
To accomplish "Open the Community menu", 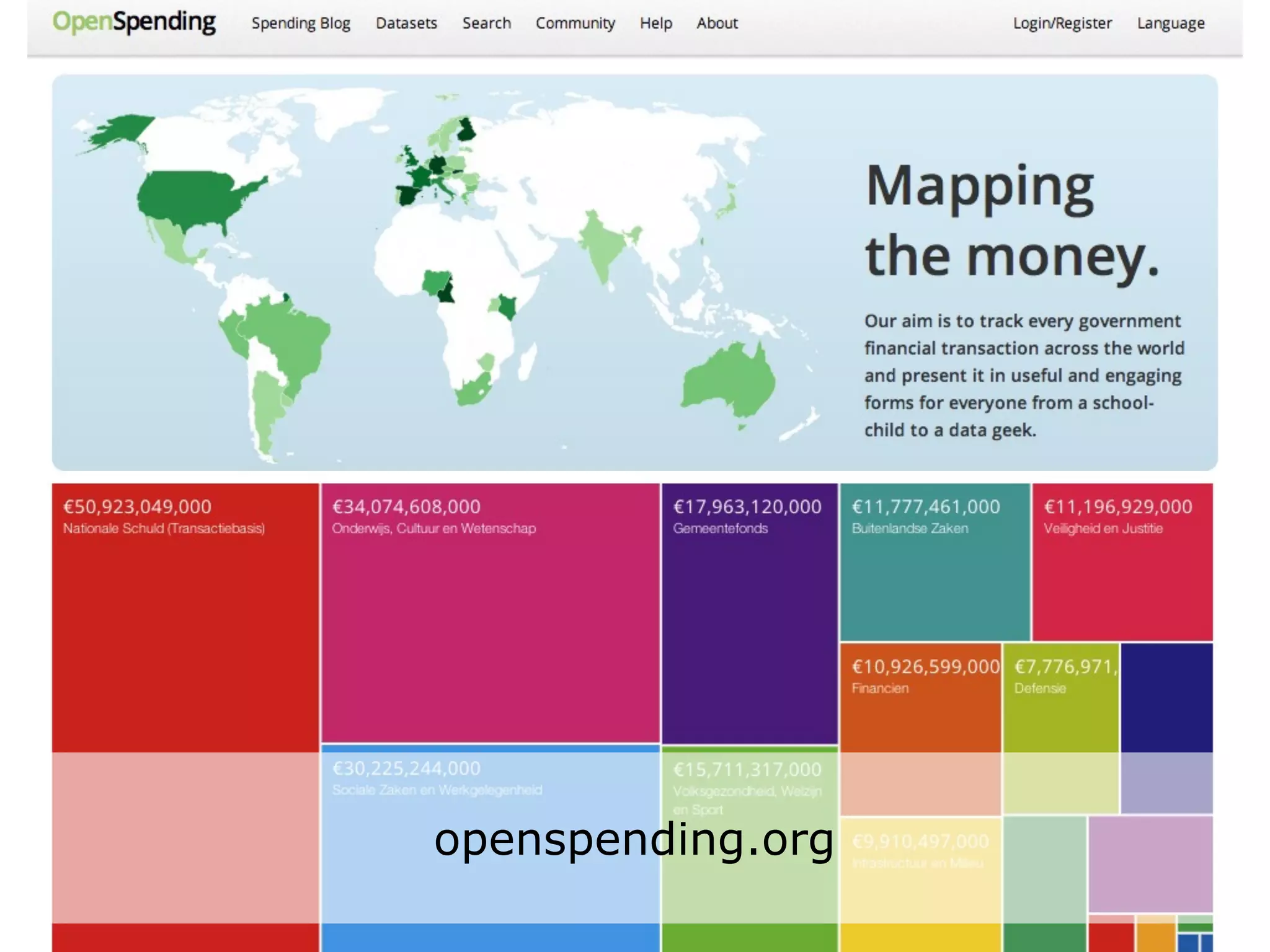I will coord(575,24).
